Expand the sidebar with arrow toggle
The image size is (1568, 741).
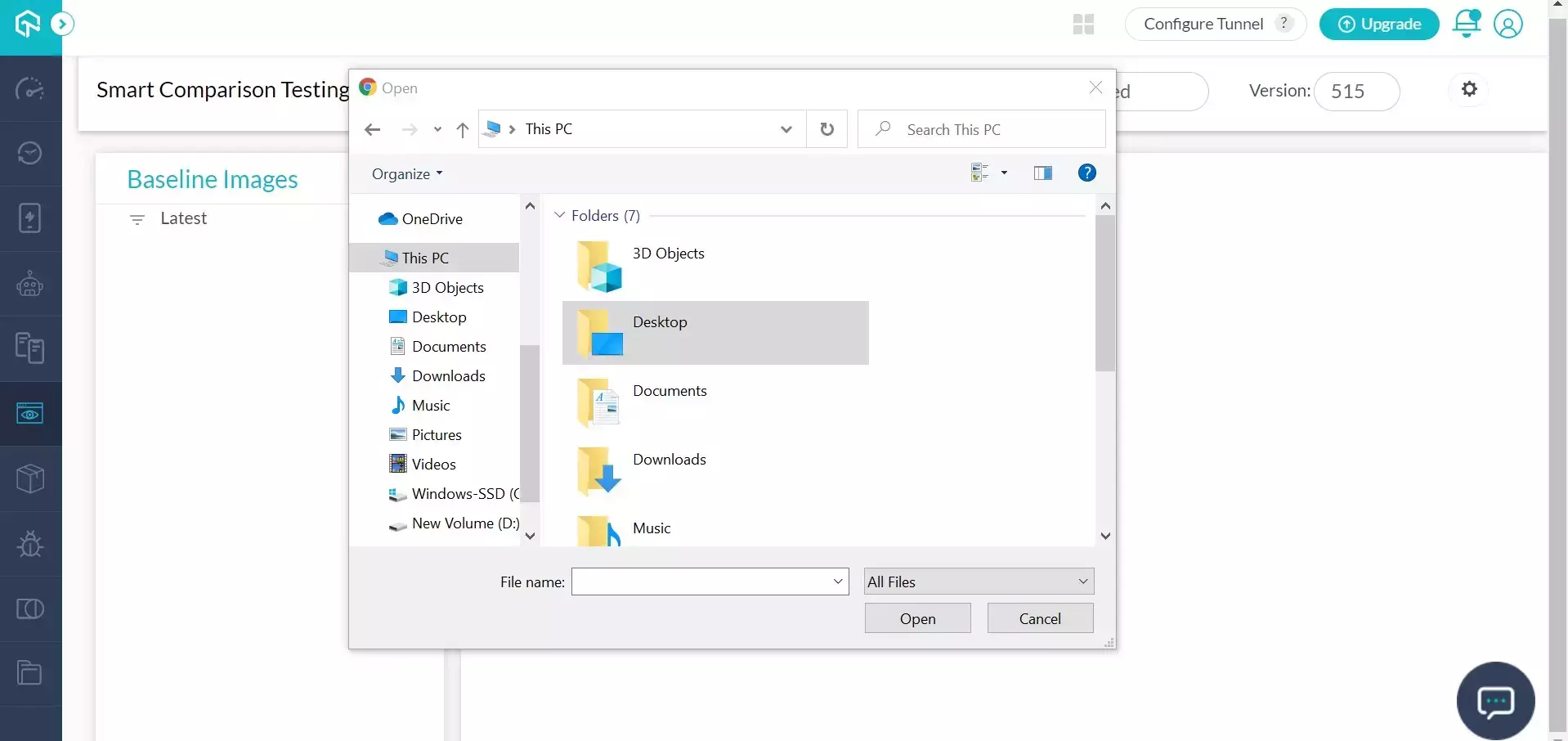point(62,24)
